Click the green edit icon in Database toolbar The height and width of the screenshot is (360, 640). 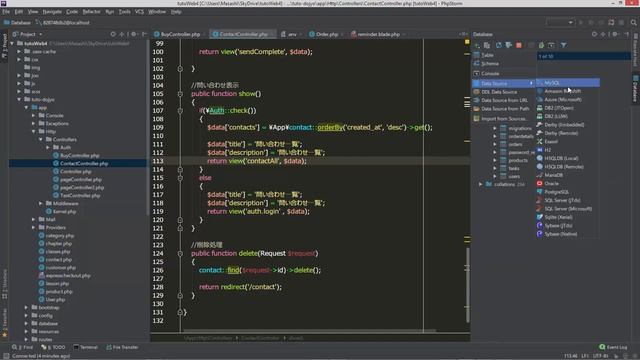pyautogui.click(x=541, y=45)
